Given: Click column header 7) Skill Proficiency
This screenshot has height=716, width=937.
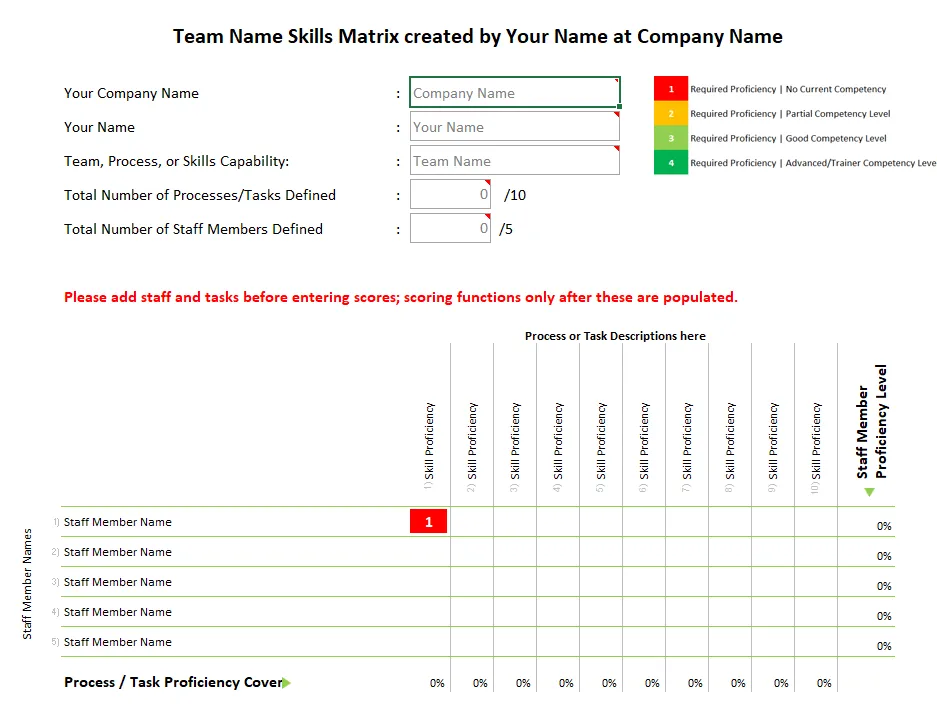Looking at the screenshot, I should (687, 446).
